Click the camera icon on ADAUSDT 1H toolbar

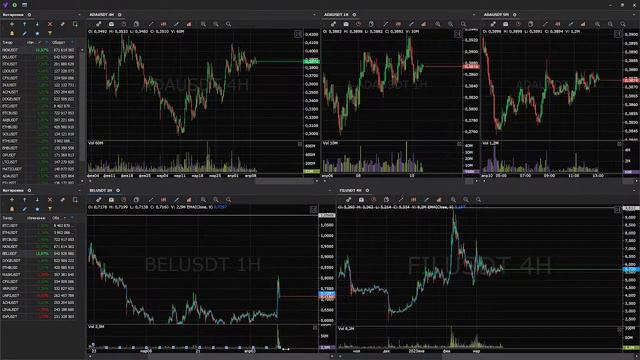[346, 24]
